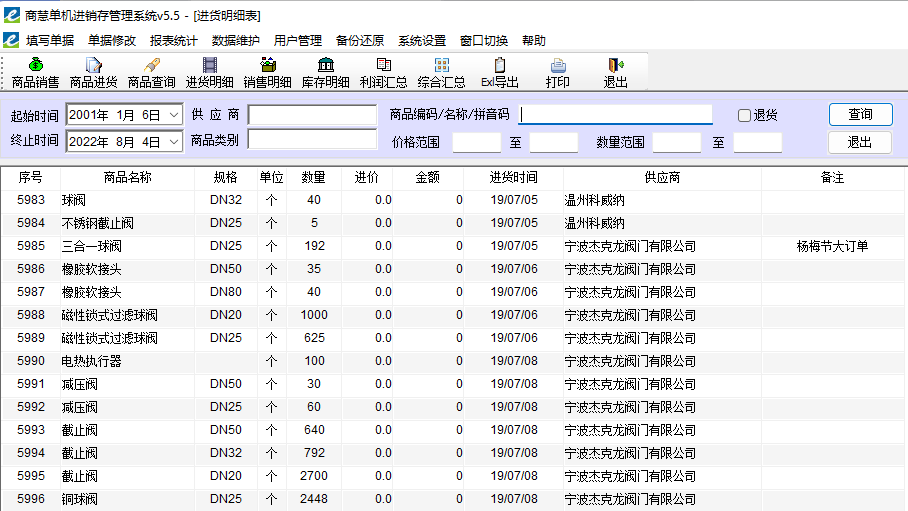908x511 pixels.
Task: Open the 填写单据 menu
Action: coord(50,41)
